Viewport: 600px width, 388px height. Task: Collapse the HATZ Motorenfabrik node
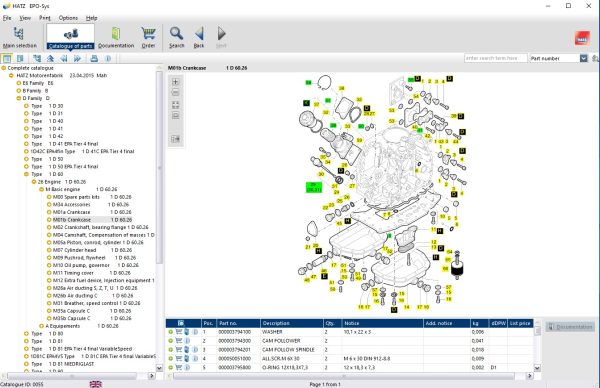11,76
